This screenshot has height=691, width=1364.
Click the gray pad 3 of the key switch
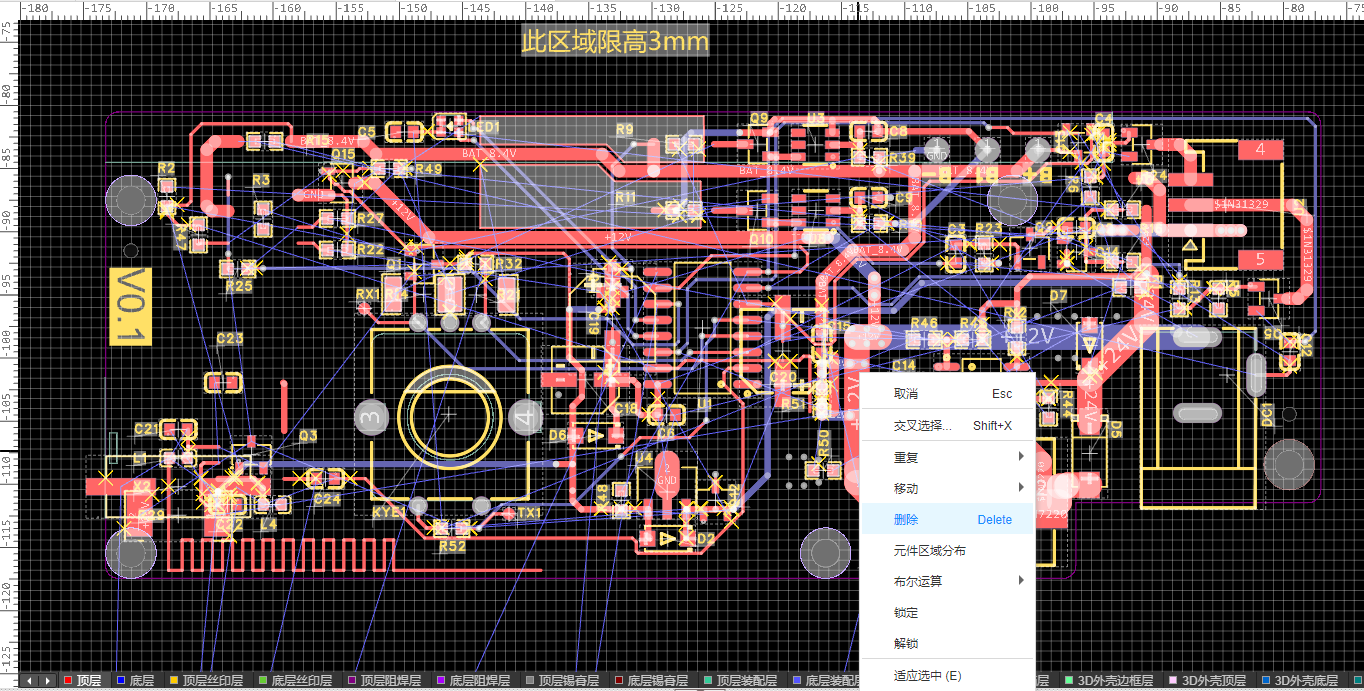pyautogui.click(x=371, y=416)
